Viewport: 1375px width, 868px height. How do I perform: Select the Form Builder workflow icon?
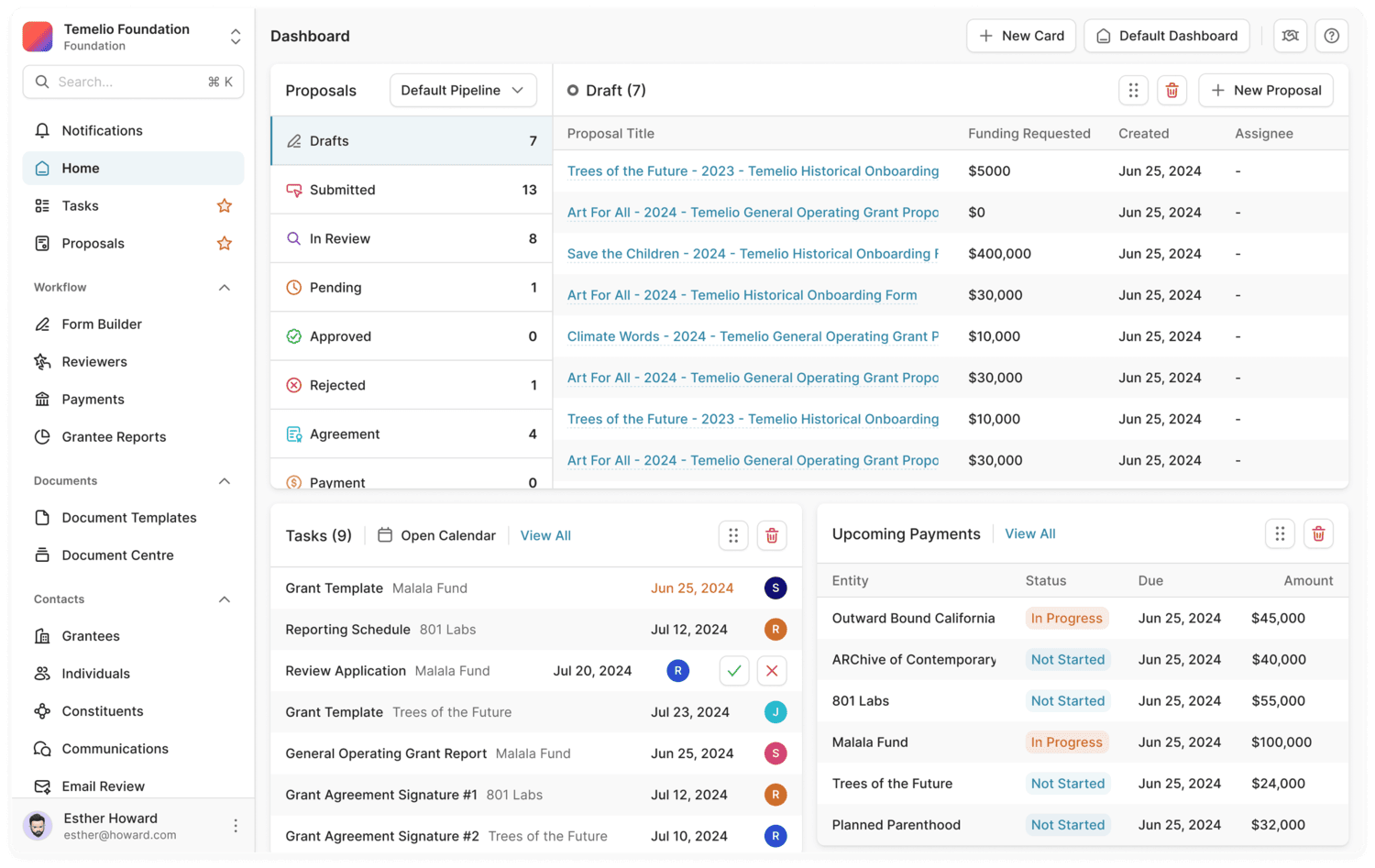[43, 324]
